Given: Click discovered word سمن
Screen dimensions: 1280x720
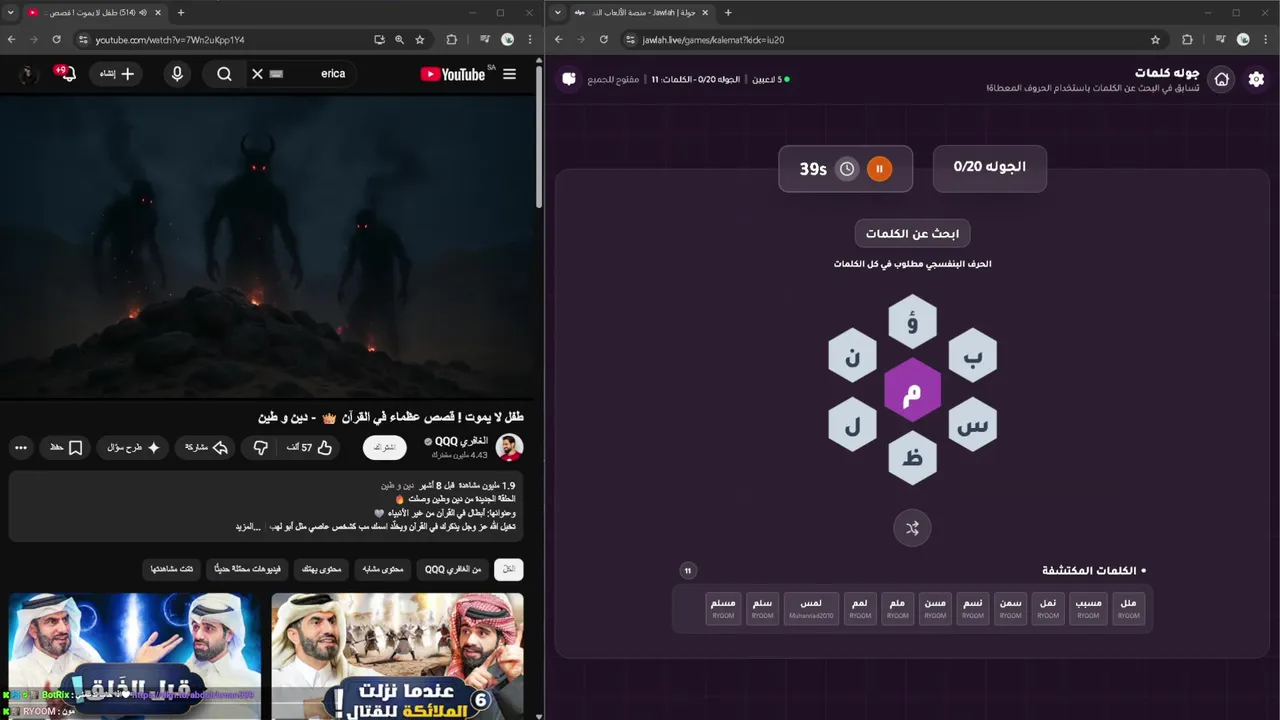Looking at the screenshot, I should pyautogui.click(x=1011, y=609).
